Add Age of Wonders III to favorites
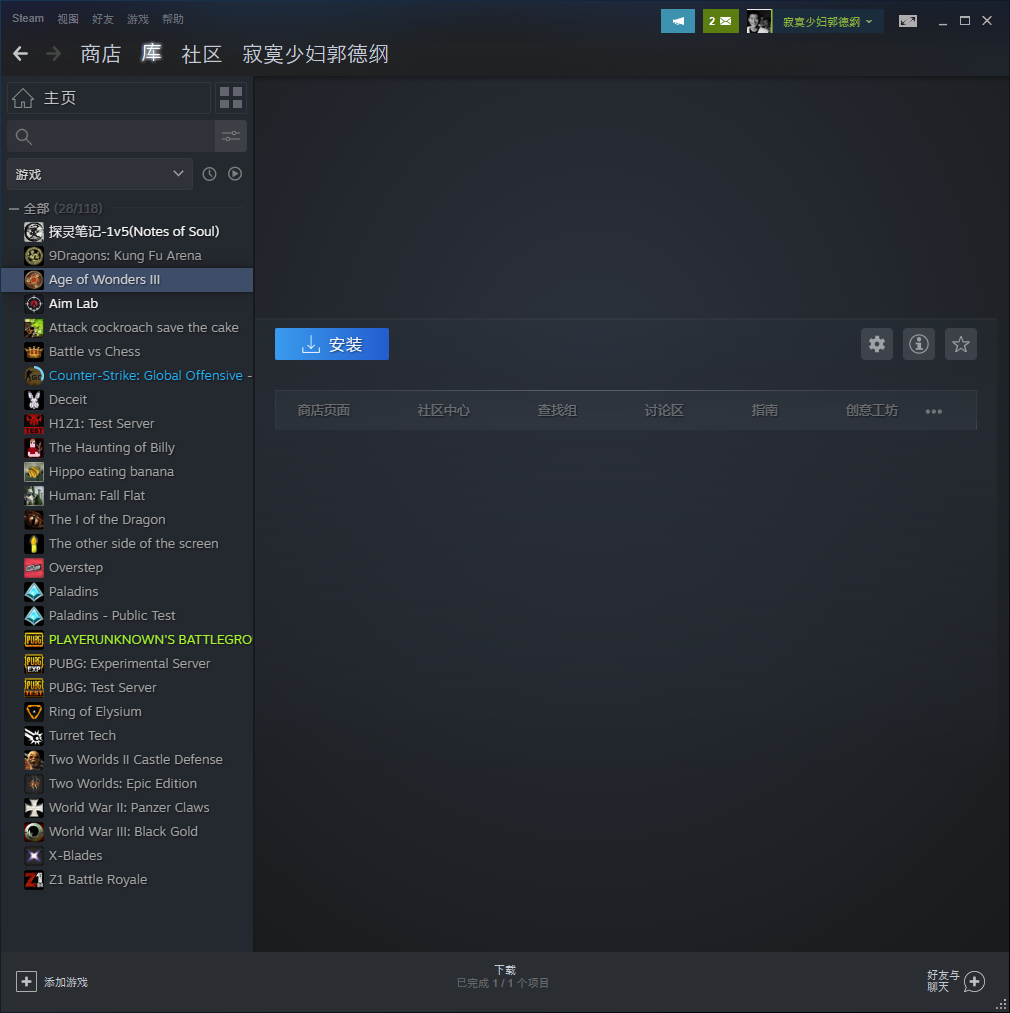1010x1013 pixels. tap(961, 344)
